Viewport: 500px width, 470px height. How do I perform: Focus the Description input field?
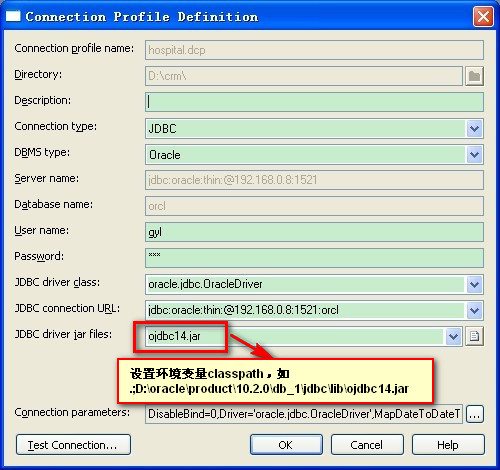point(314,102)
